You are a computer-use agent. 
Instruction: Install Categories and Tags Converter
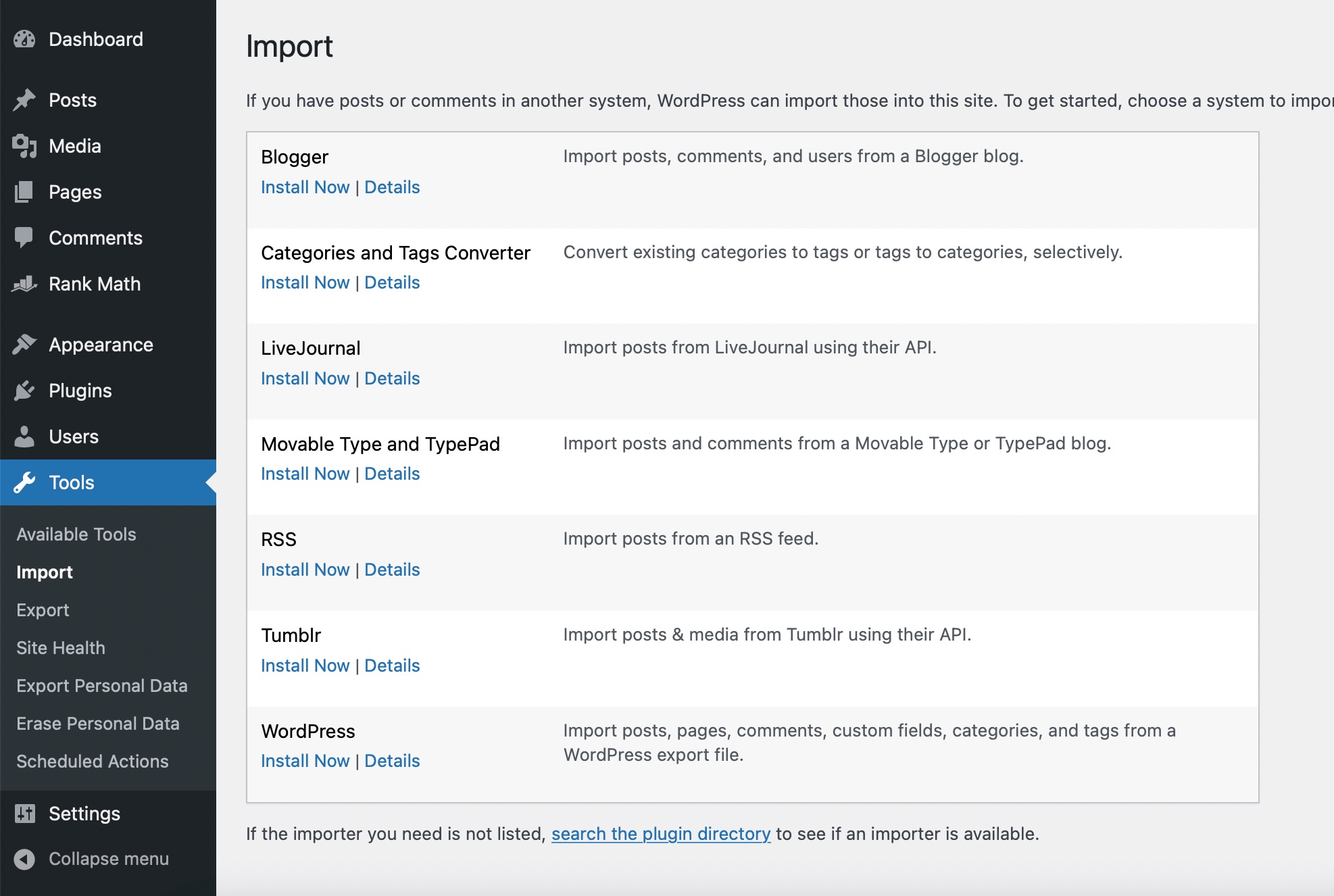click(x=305, y=282)
